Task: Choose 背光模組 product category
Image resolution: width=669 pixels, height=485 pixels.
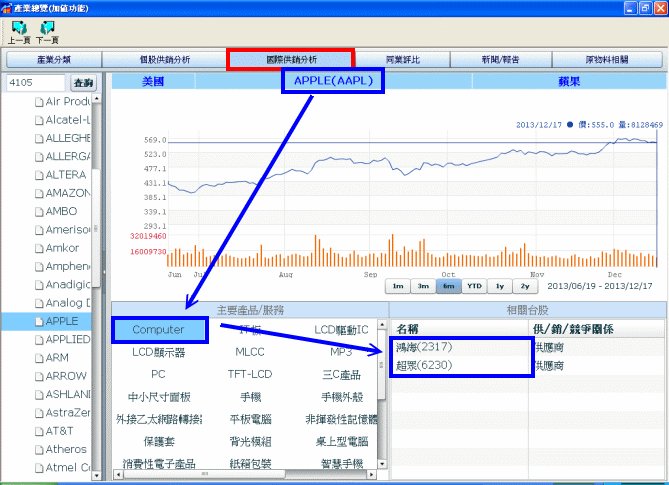Action: pyautogui.click(x=250, y=441)
